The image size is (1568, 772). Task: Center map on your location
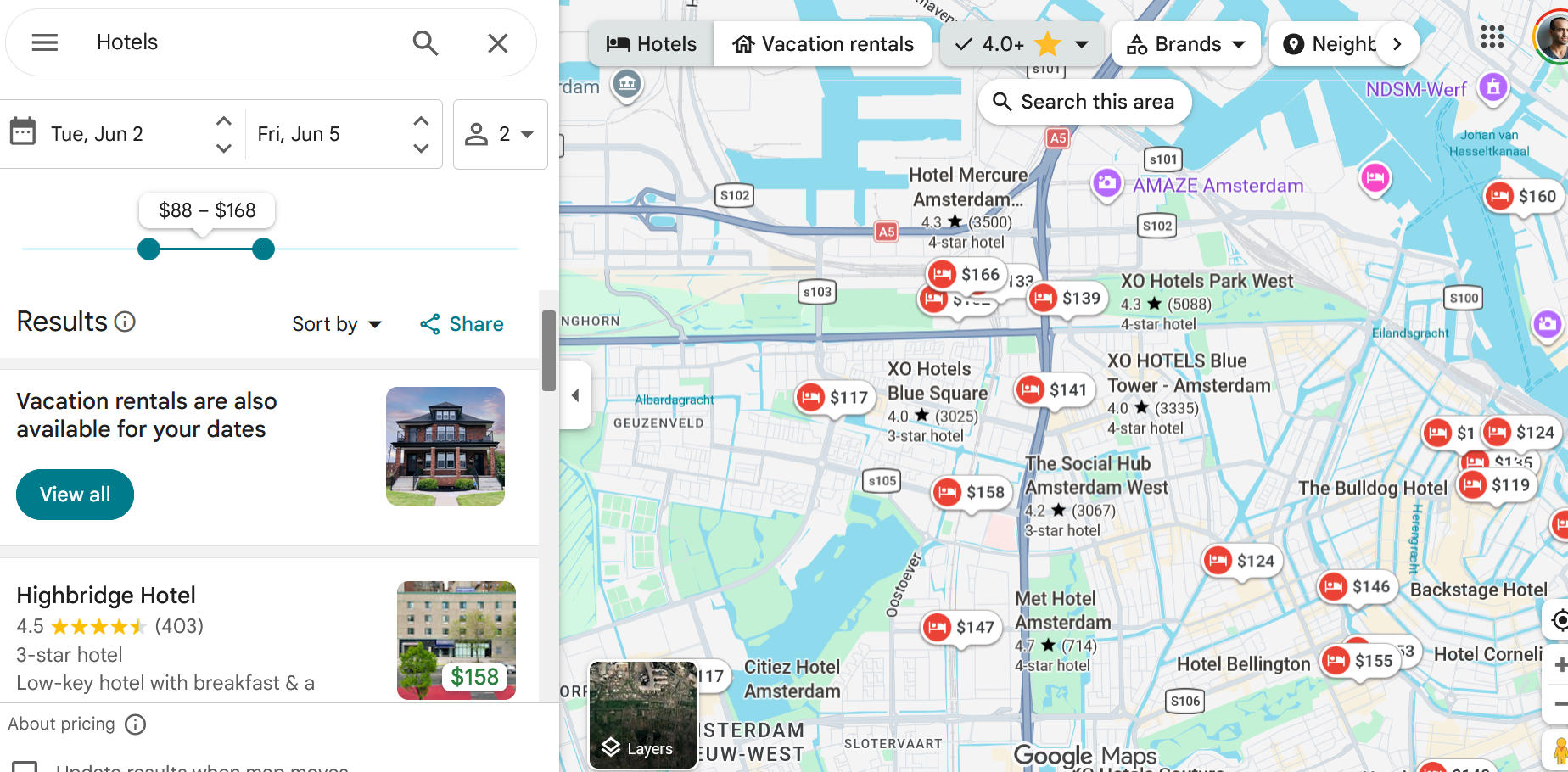pyautogui.click(x=1560, y=621)
